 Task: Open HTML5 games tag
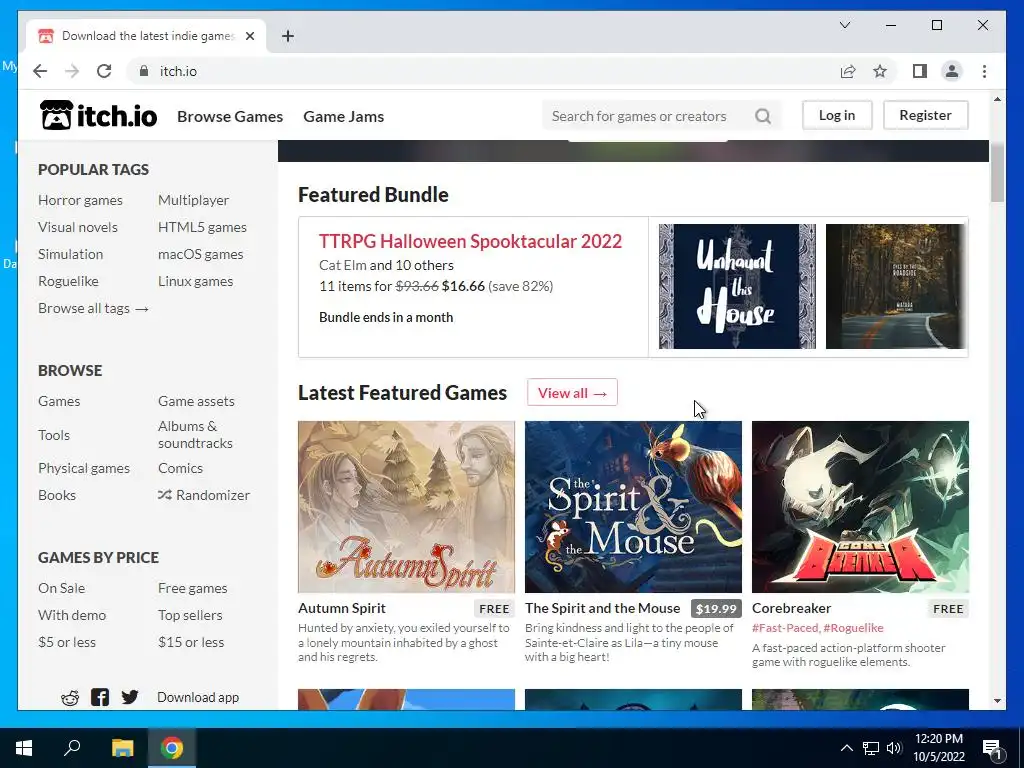pyautogui.click(x=202, y=227)
